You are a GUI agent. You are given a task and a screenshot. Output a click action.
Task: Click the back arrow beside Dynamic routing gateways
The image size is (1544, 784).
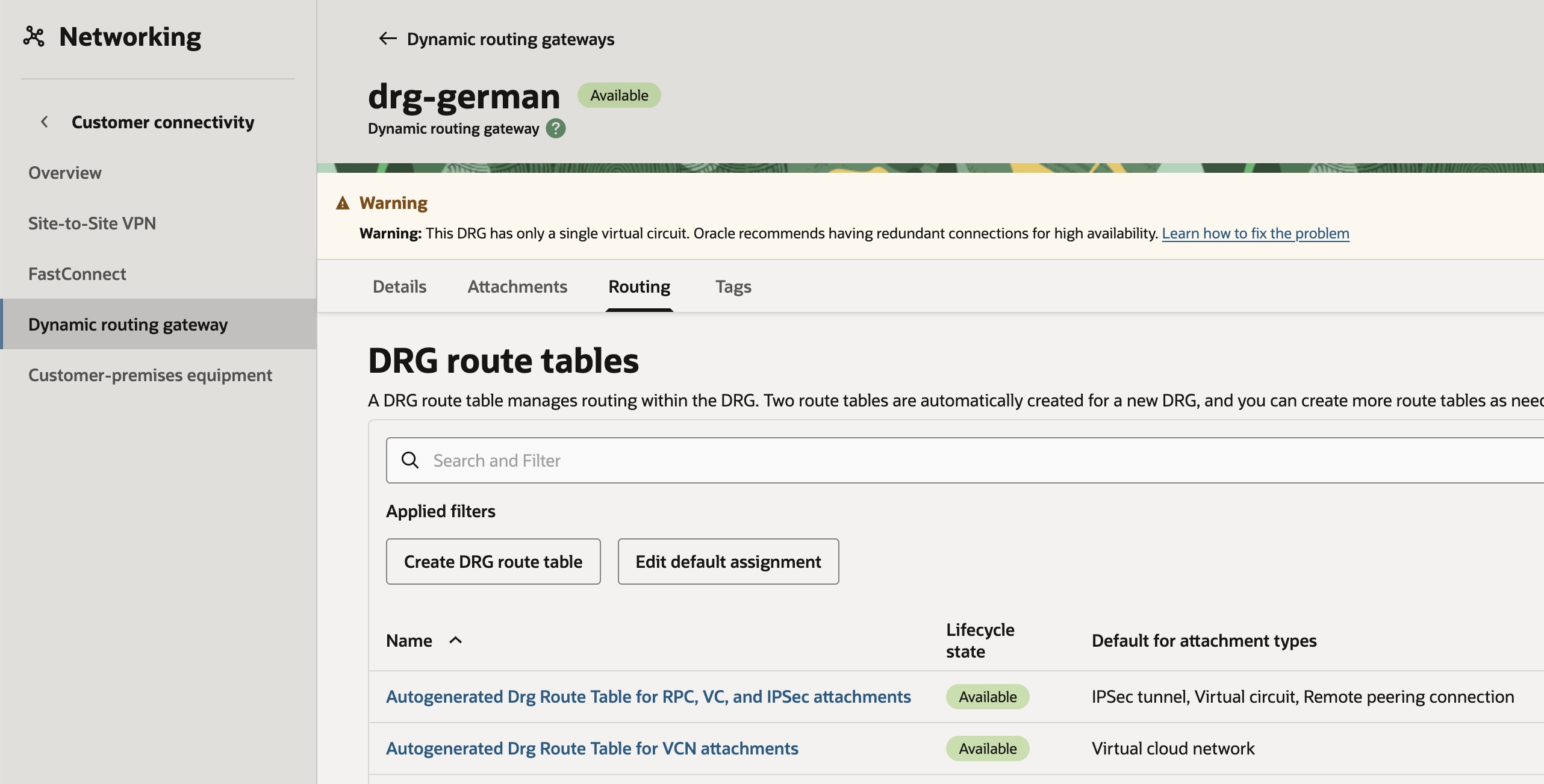(387, 38)
